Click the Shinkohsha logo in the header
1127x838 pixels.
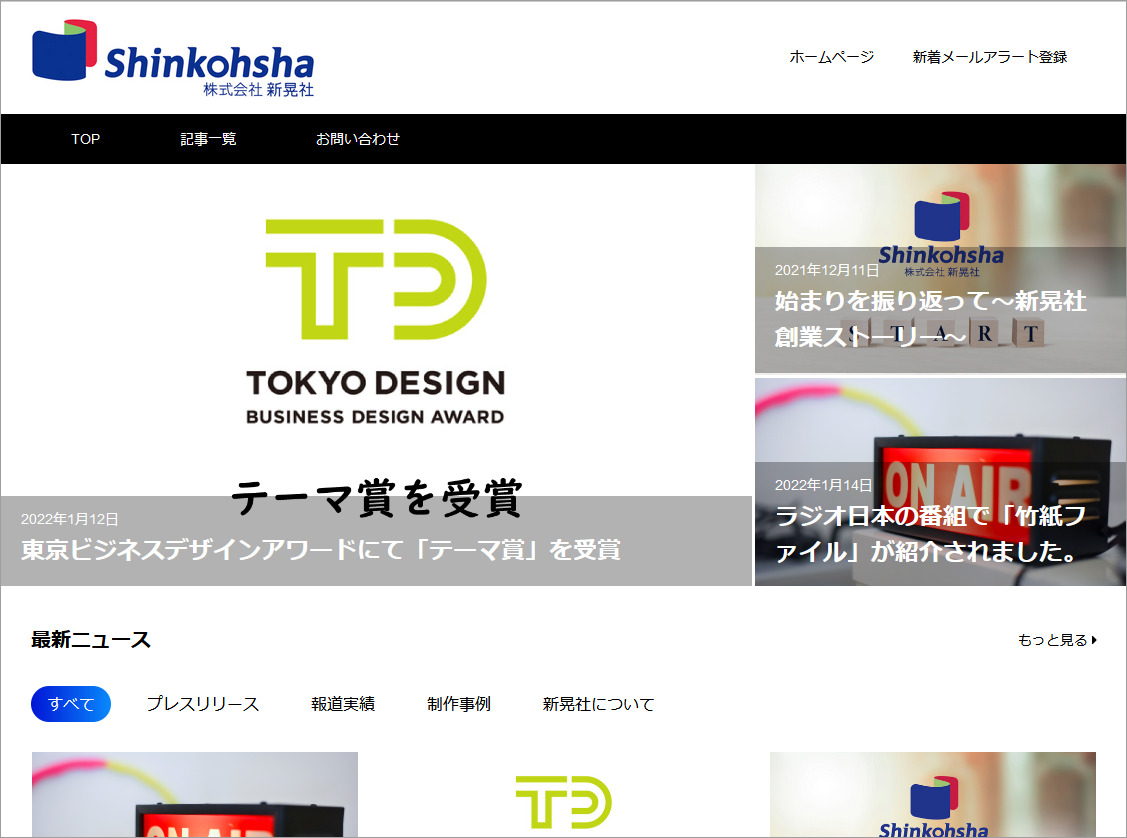click(173, 59)
